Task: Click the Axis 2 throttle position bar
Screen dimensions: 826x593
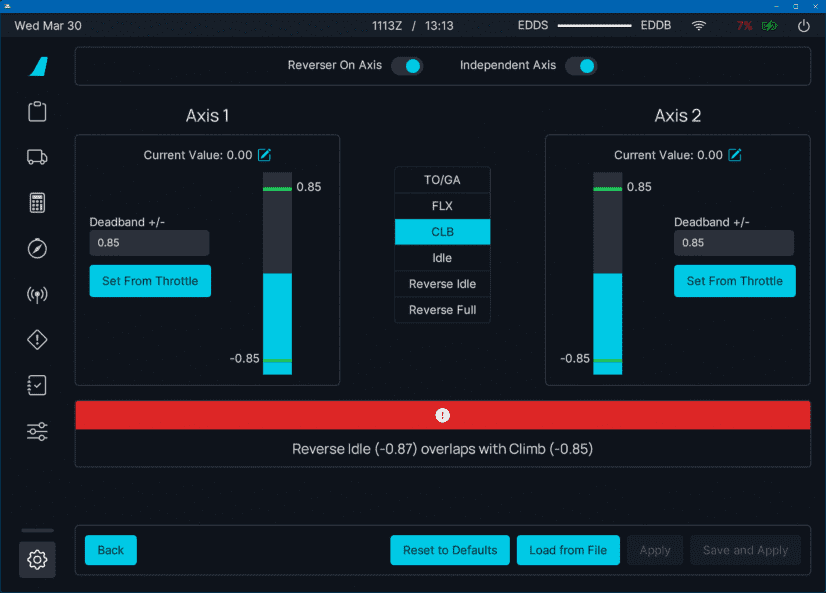Action: coord(607,272)
